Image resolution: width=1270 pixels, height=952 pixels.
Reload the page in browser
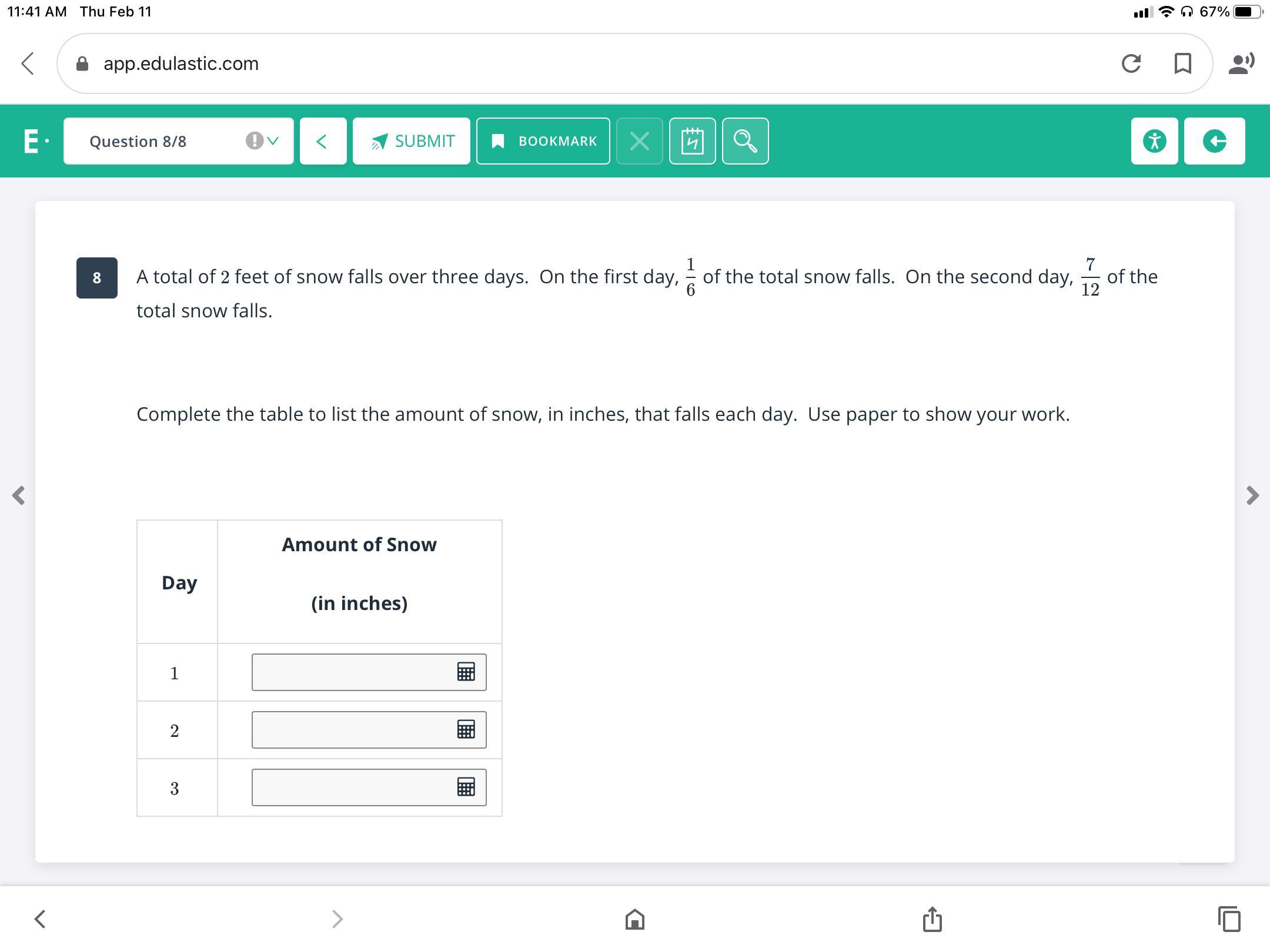[x=1131, y=63]
